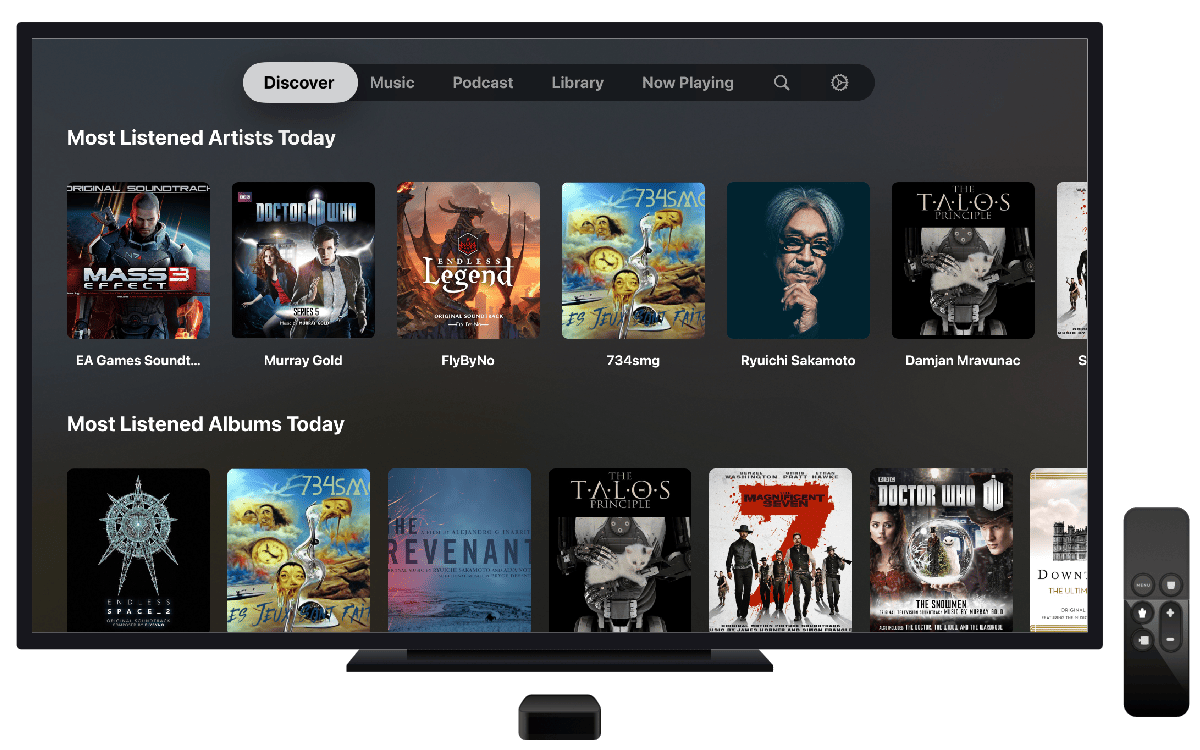Click the "734smg" artist name
1200x750 pixels.
pyautogui.click(x=634, y=360)
